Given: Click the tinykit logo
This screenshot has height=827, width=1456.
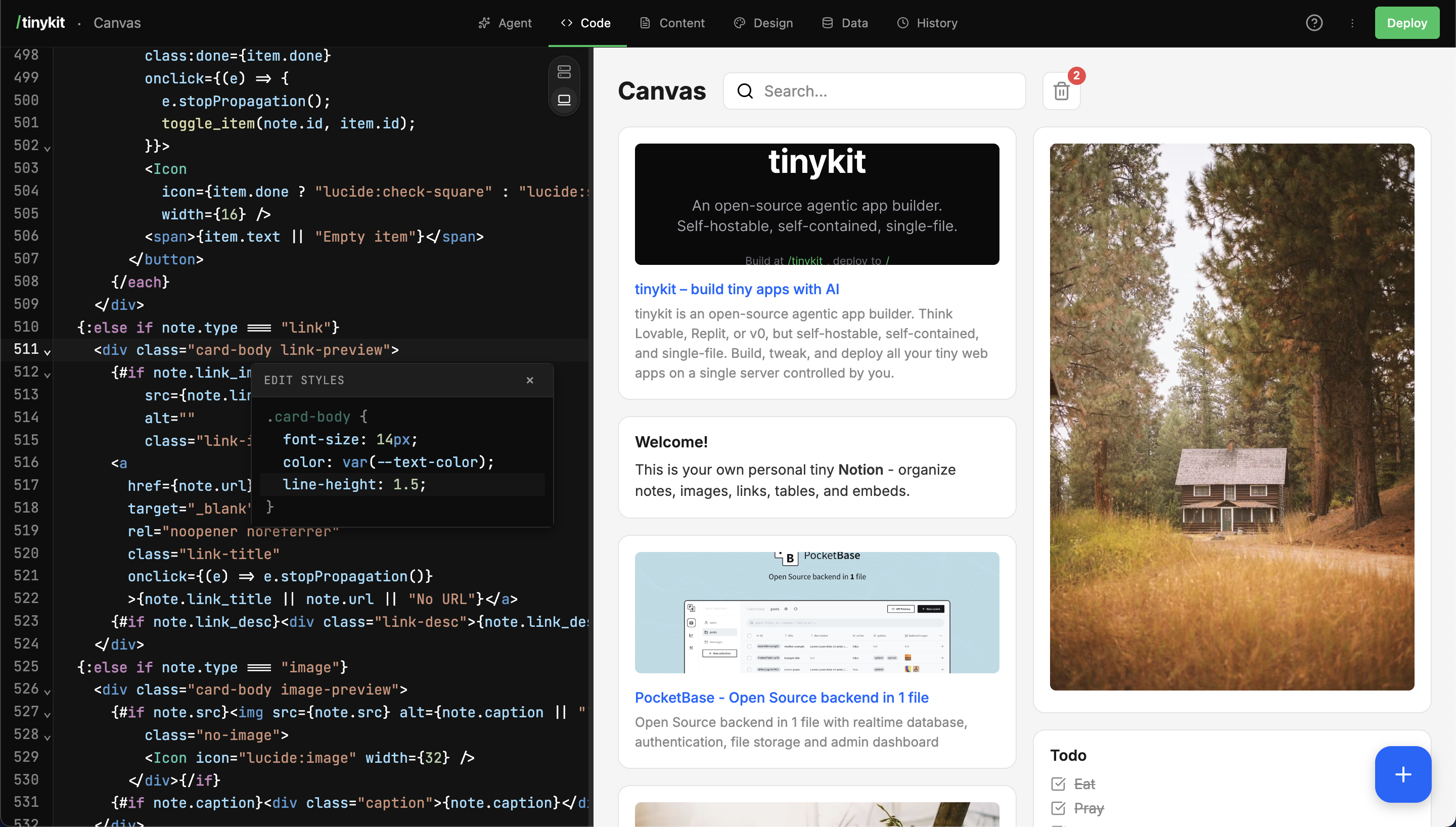Looking at the screenshot, I should point(41,23).
